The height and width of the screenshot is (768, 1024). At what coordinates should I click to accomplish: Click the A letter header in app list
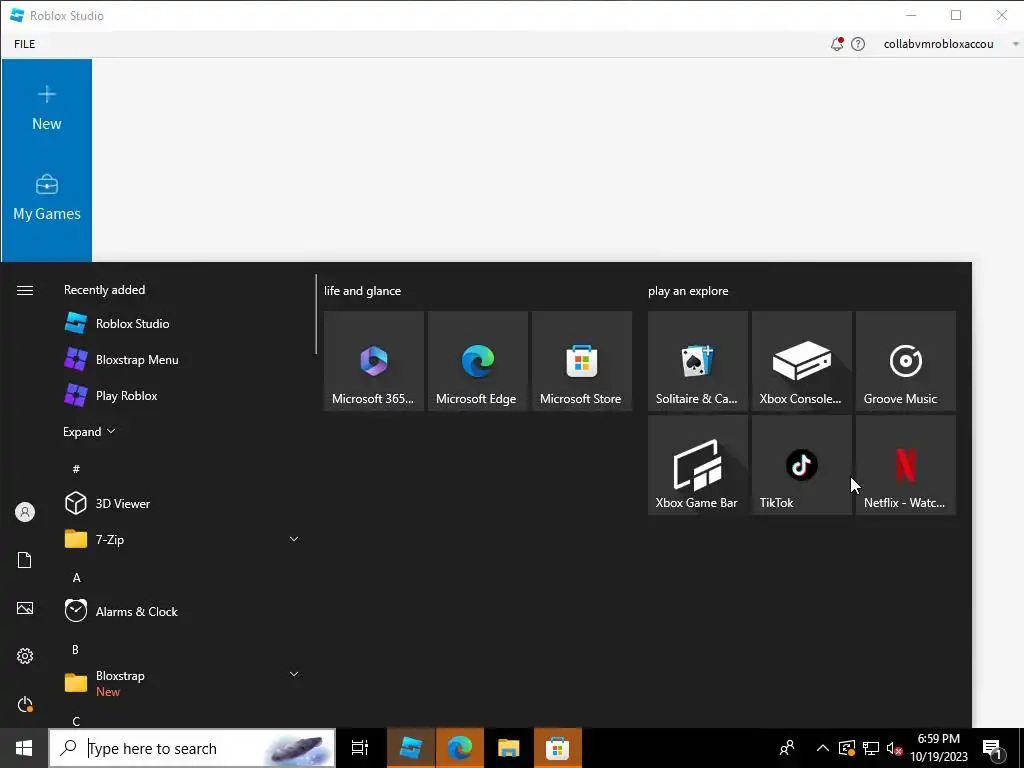[x=76, y=577]
